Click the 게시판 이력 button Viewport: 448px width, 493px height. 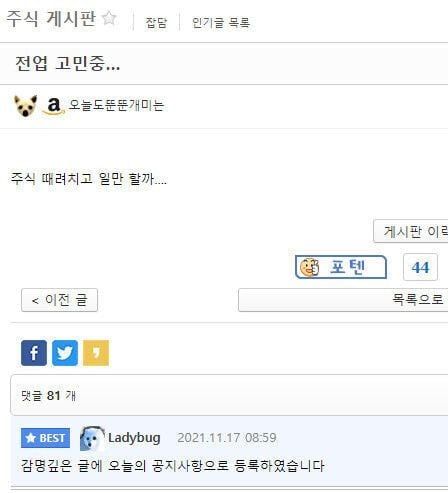(411, 231)
